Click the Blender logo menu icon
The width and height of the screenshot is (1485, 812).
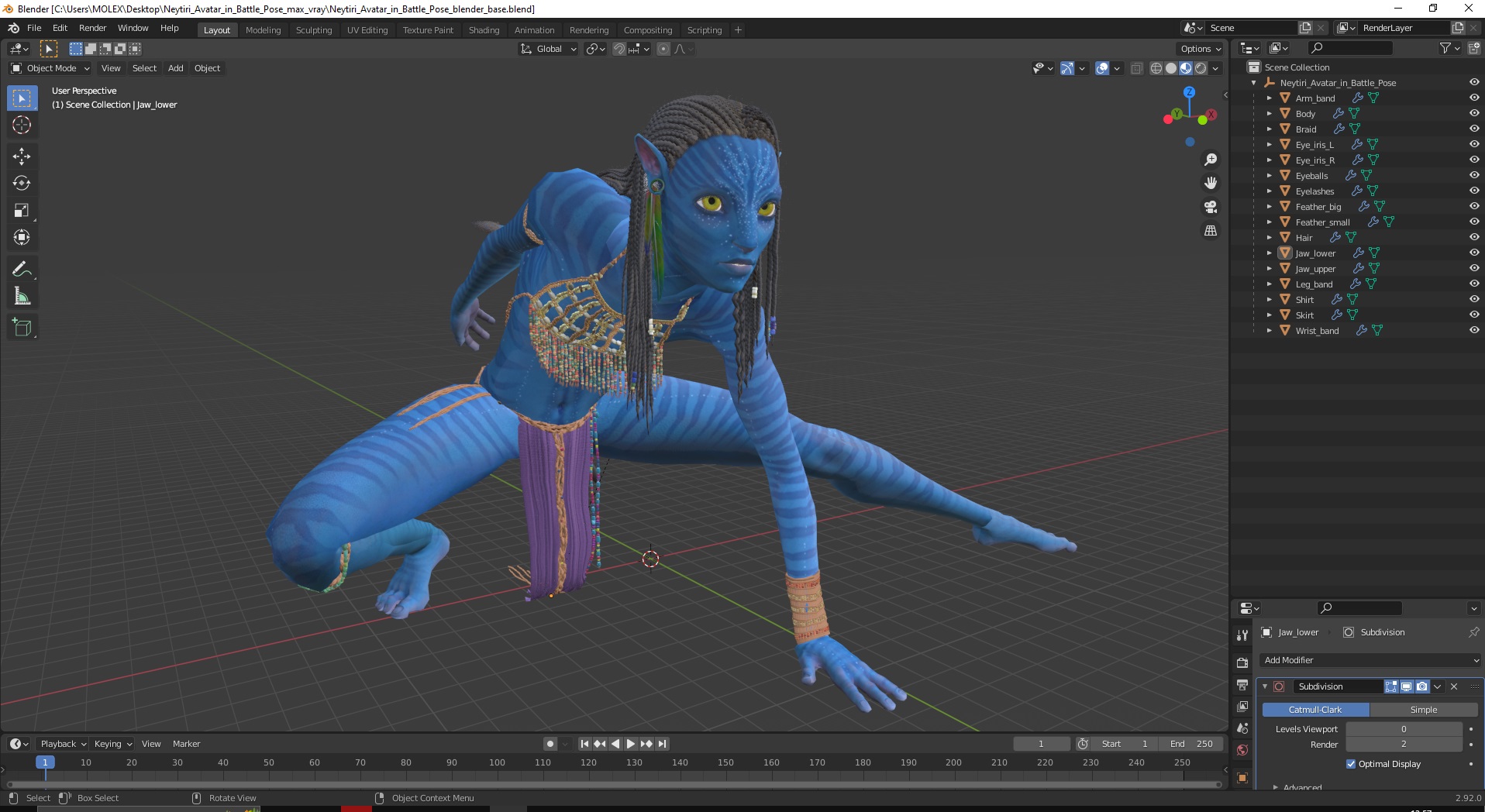pos(13,28)
